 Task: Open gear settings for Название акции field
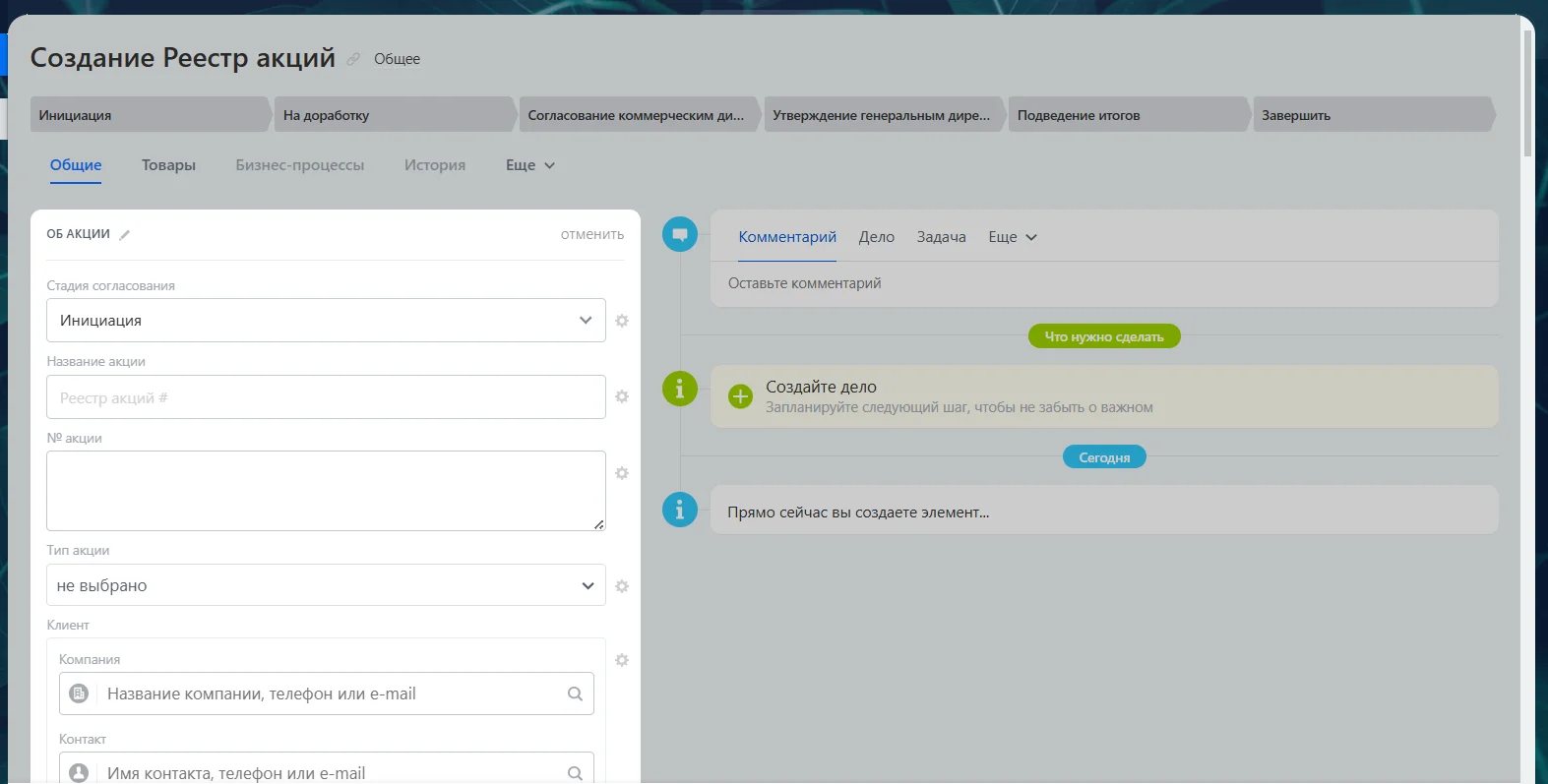click(622, 396)
